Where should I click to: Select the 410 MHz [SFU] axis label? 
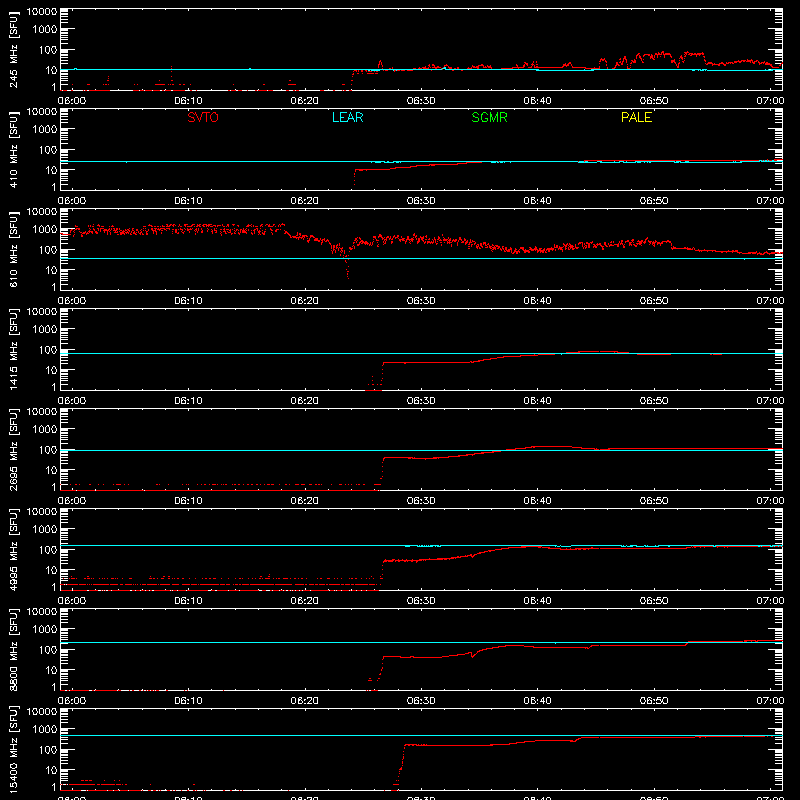click(14, 149)
